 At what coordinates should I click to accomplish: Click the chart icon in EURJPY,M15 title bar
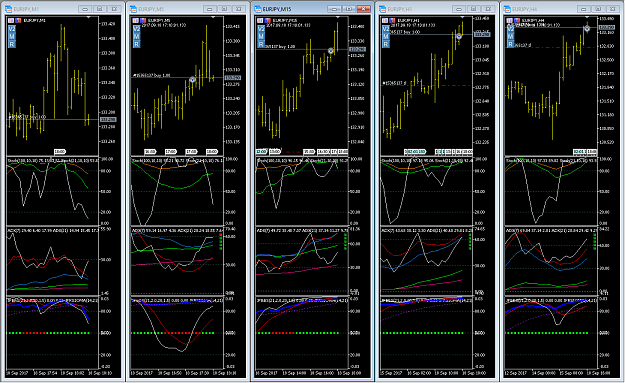tap(258, 9)
